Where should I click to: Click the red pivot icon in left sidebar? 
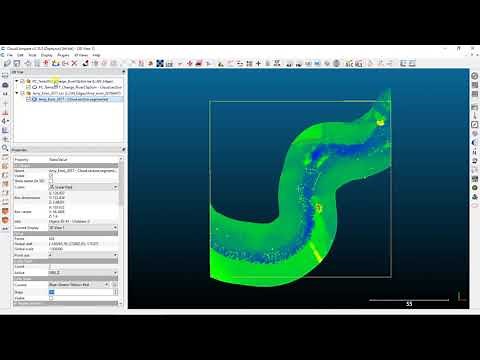point(5,112)
